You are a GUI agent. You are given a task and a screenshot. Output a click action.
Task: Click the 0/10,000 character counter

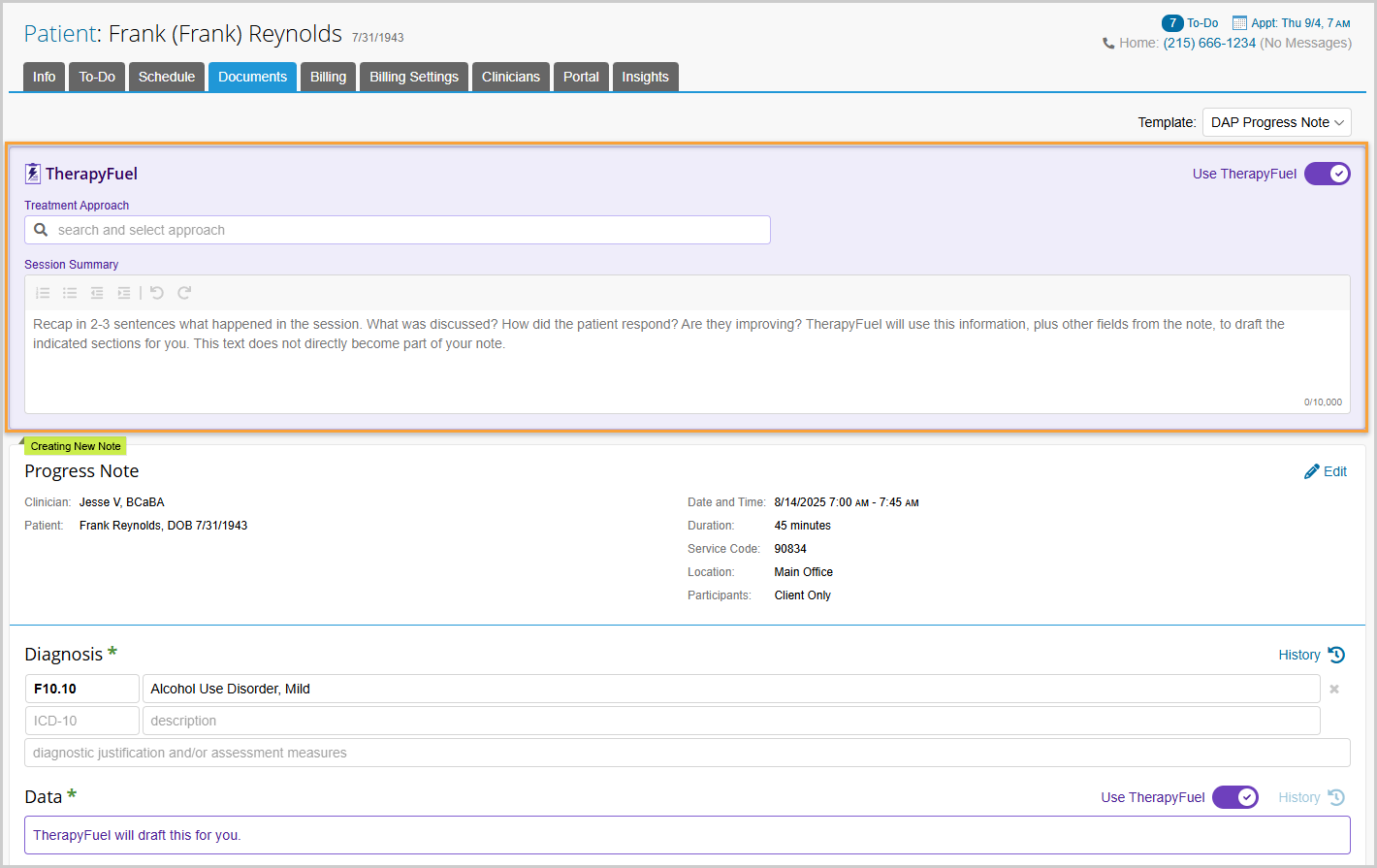1323,402
